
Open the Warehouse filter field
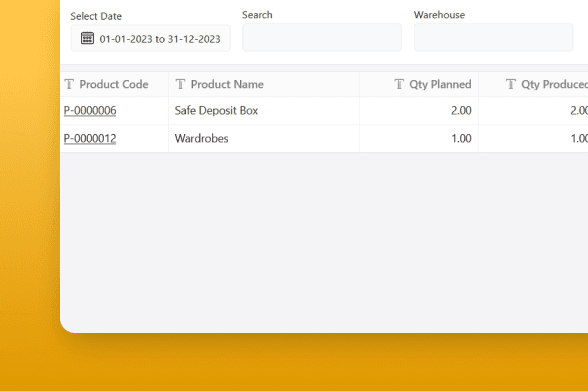point(494,37)
